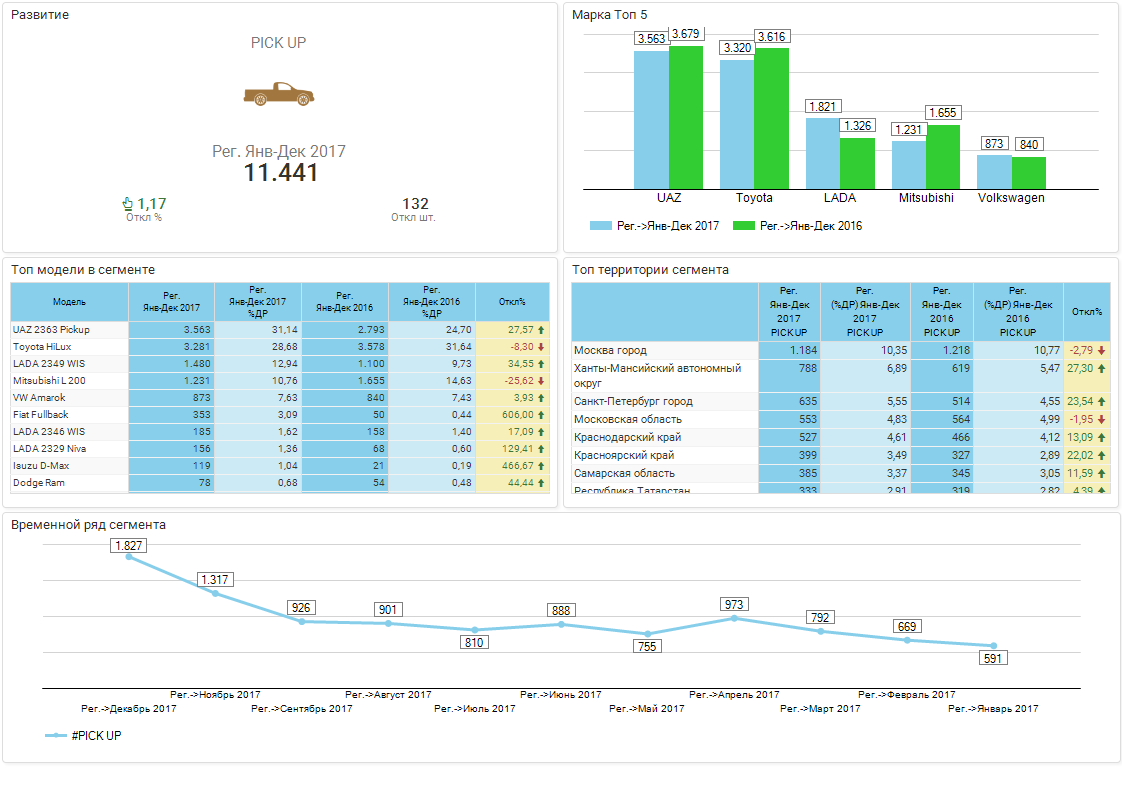Click the green up arrow in UAZ 2363 Pickup row
The width and height of the screenshot is (1122, 793).
541,329
